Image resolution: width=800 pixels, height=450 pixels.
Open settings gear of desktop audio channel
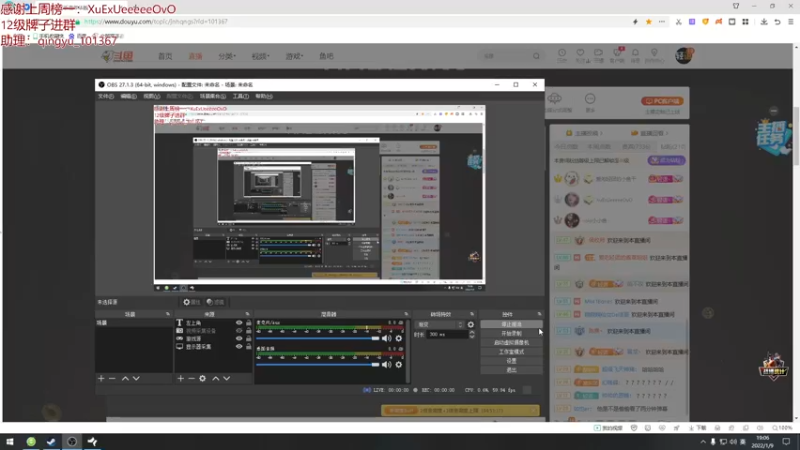pyautogui.click(x=398, y=364)
